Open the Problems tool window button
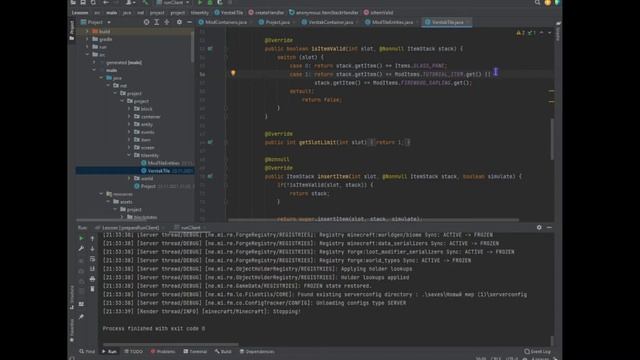The height and width of the screenshot is (360, 640). pyautogui.click(x=163, y=351)
